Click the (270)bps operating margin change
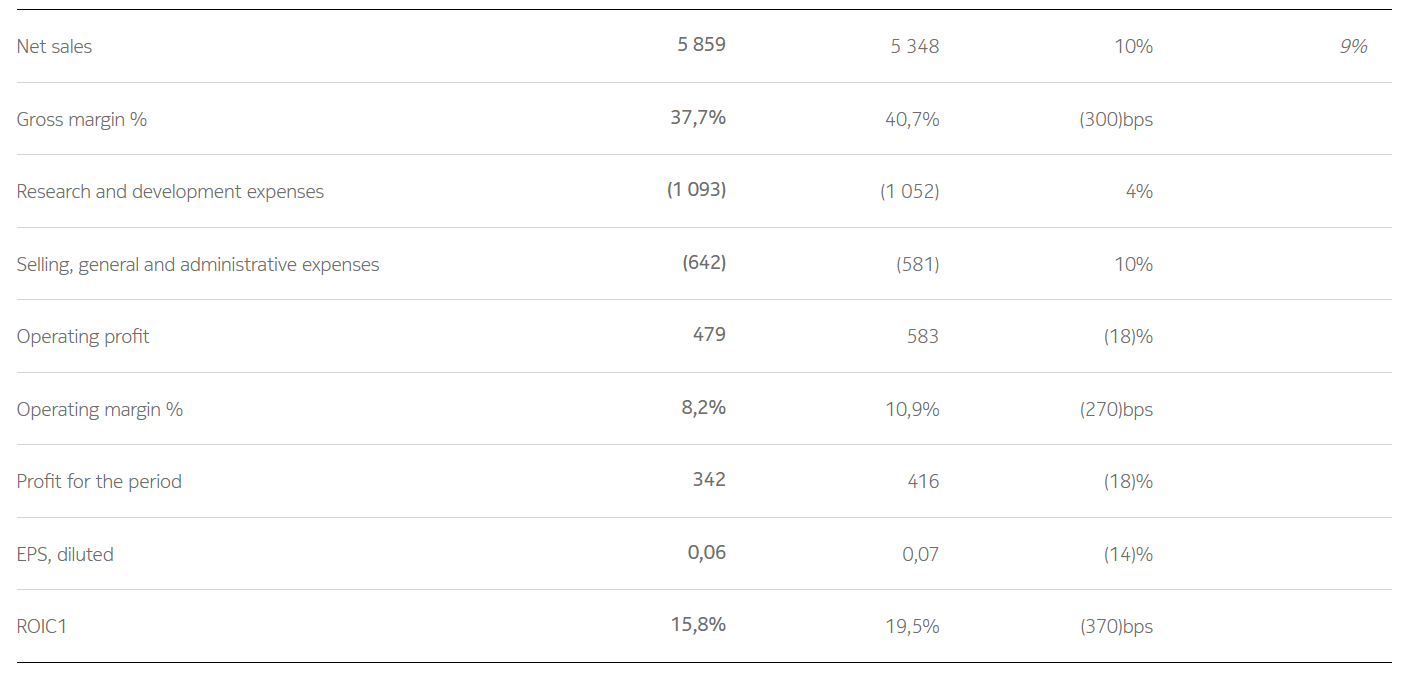This screenshot has height=673, width=1421. [x=1116, y=410]
